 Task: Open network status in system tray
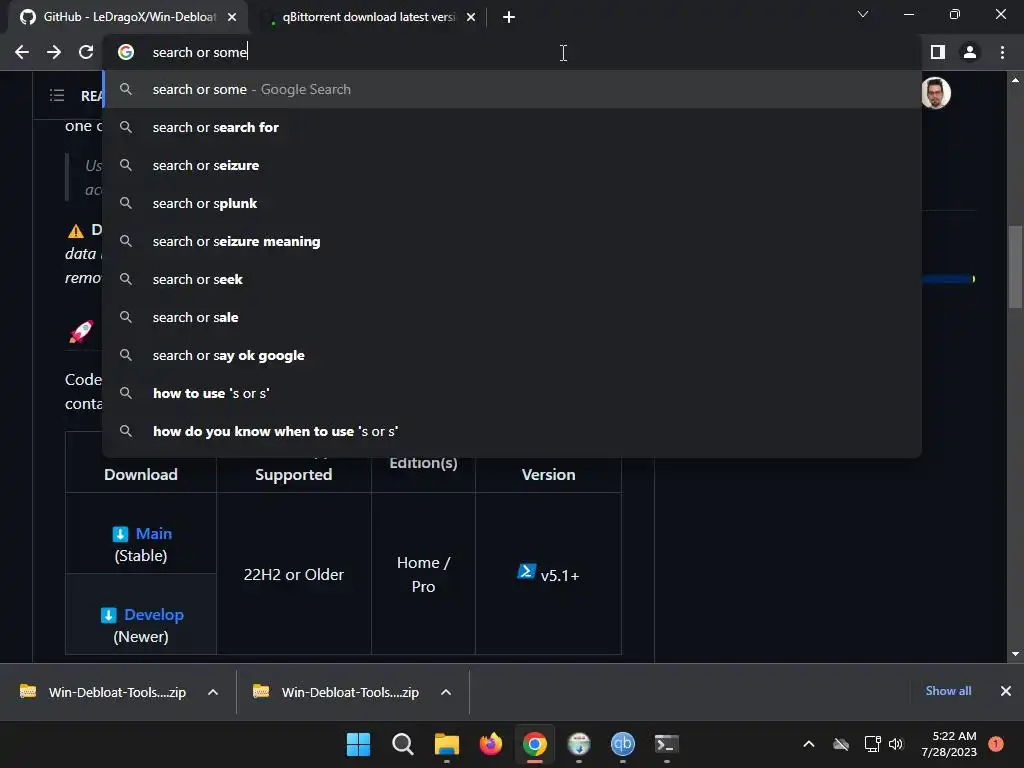[872, 744]
